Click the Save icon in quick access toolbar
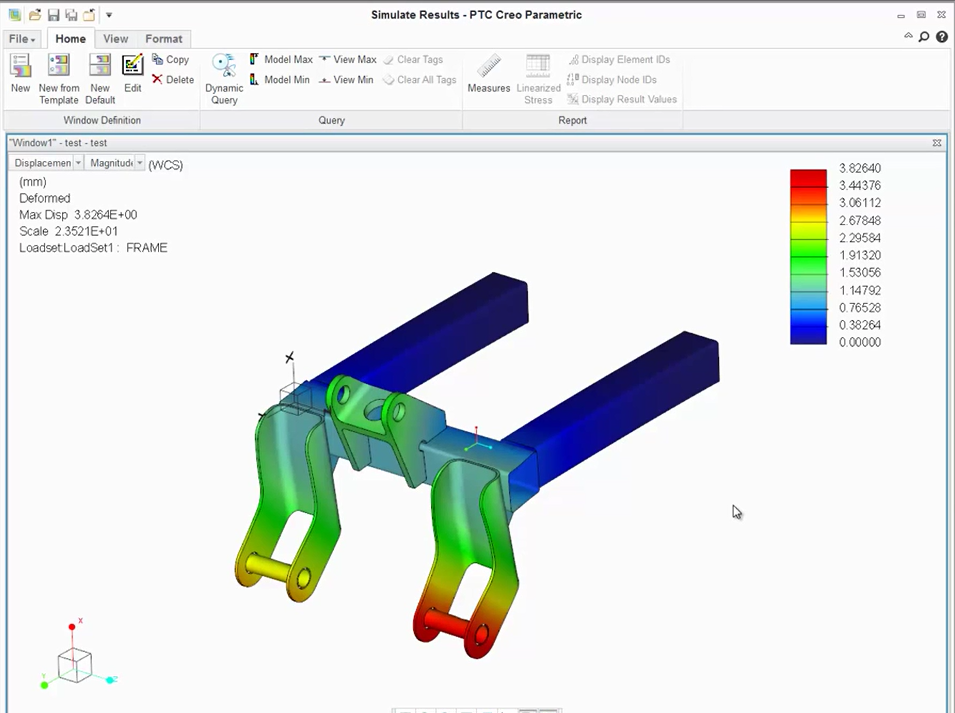Image resolution: width=955 pixels, height=713 pixels. point(54,15)
